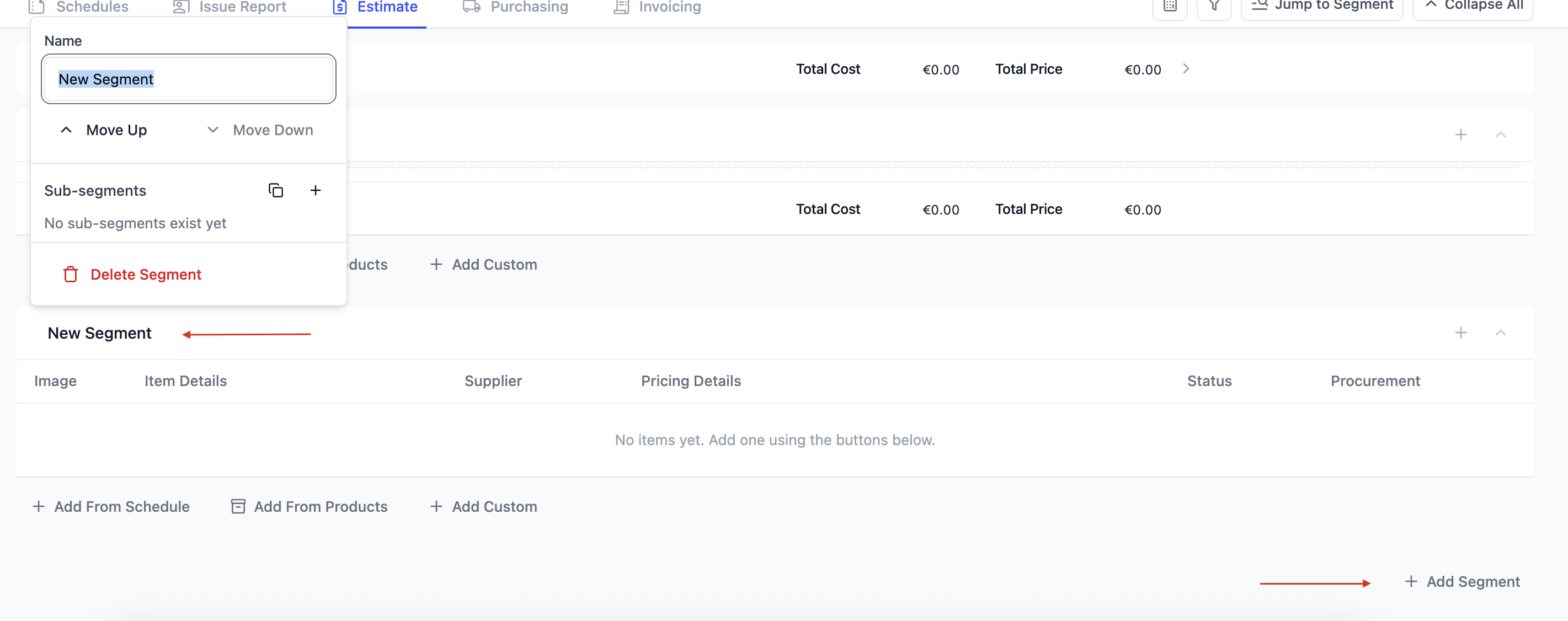This screenshot has height=621, width=1568.
Task: Click the plus icon in the upper segment header
Action: [x=1460, y=135]
